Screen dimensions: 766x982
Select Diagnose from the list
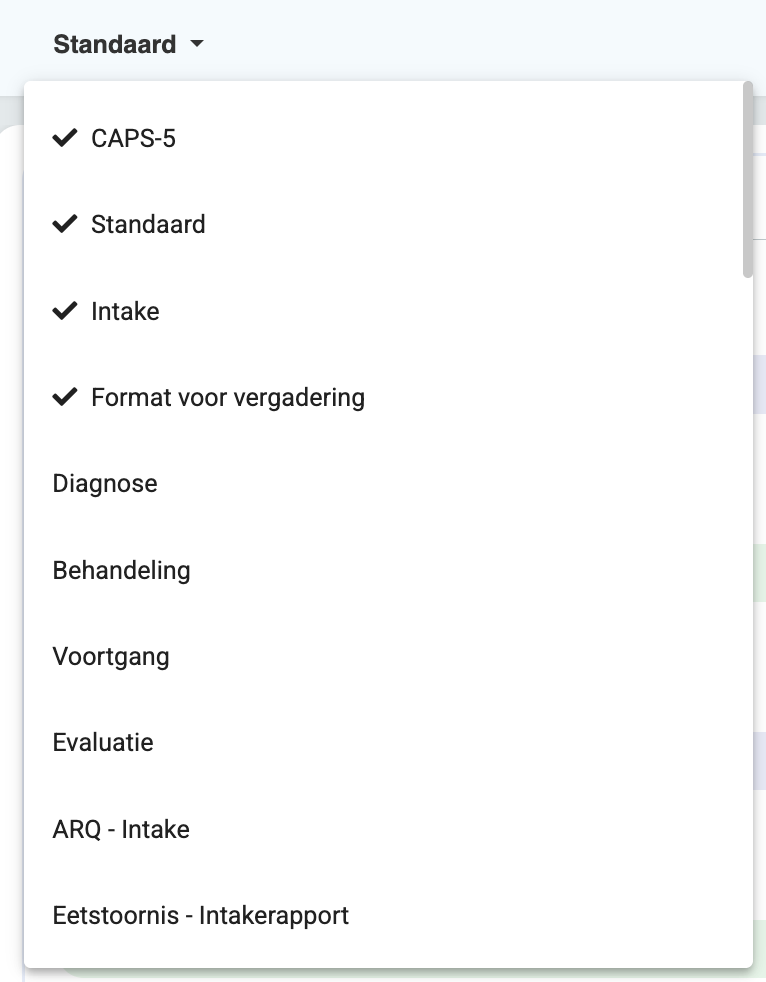click(x=105, y=484)
